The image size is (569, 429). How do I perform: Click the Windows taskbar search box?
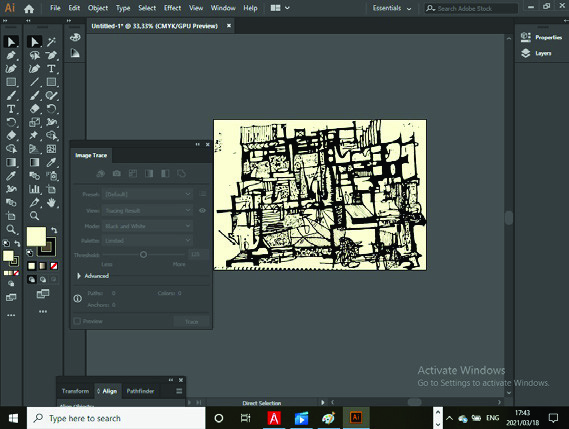pos(116,418)
